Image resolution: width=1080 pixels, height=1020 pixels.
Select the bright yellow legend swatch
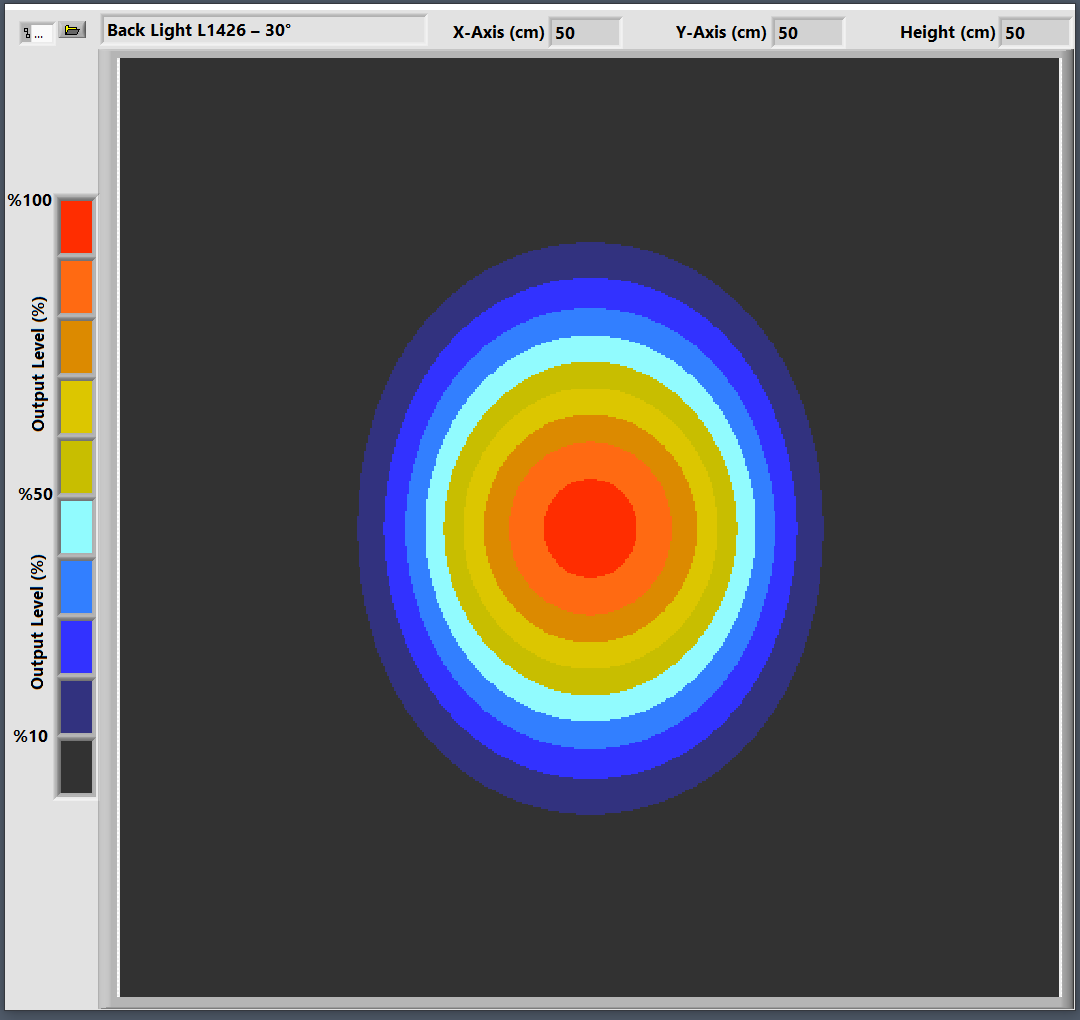click(x=76, y=407)
